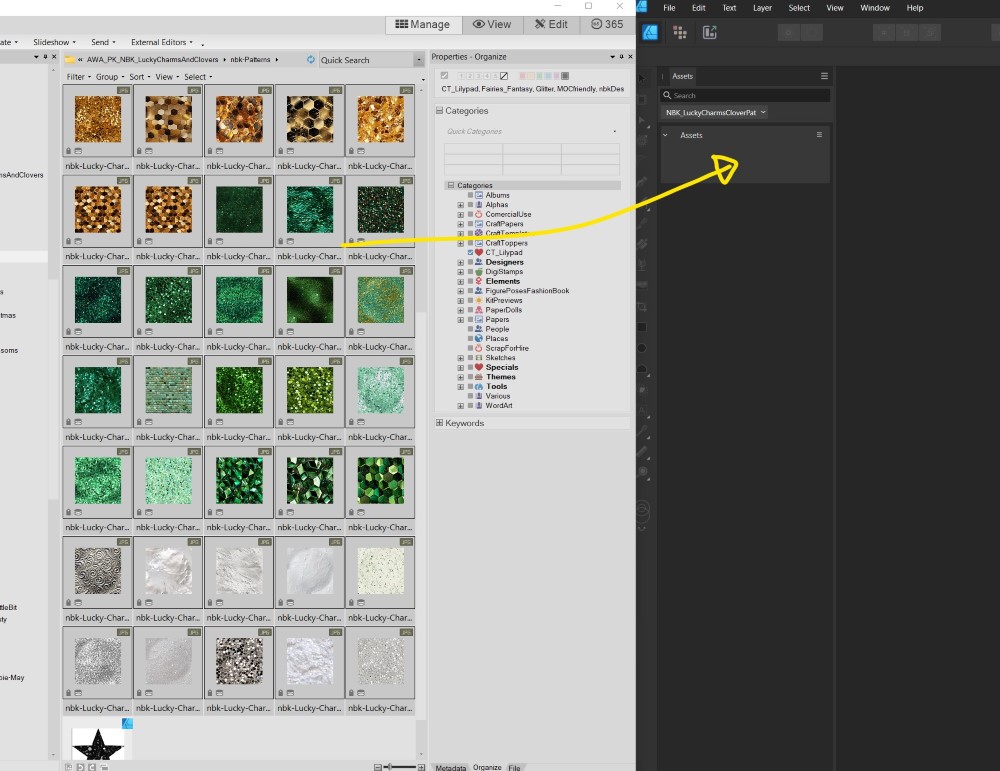Click the Assets panel Search field

pyautogui.click(x=746, y=95)
